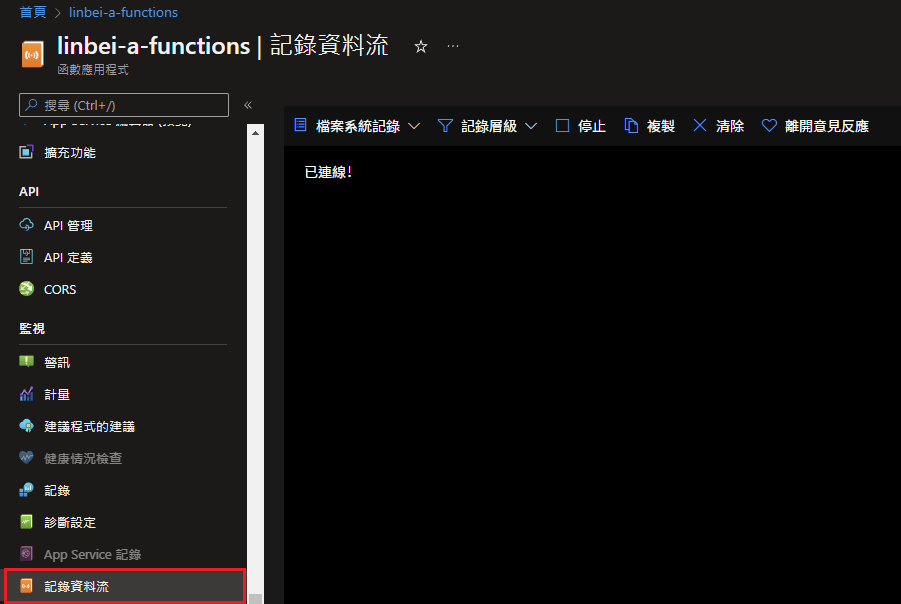901x604 pixels.
Task: Click the copy pages icon
Action: 632,125
